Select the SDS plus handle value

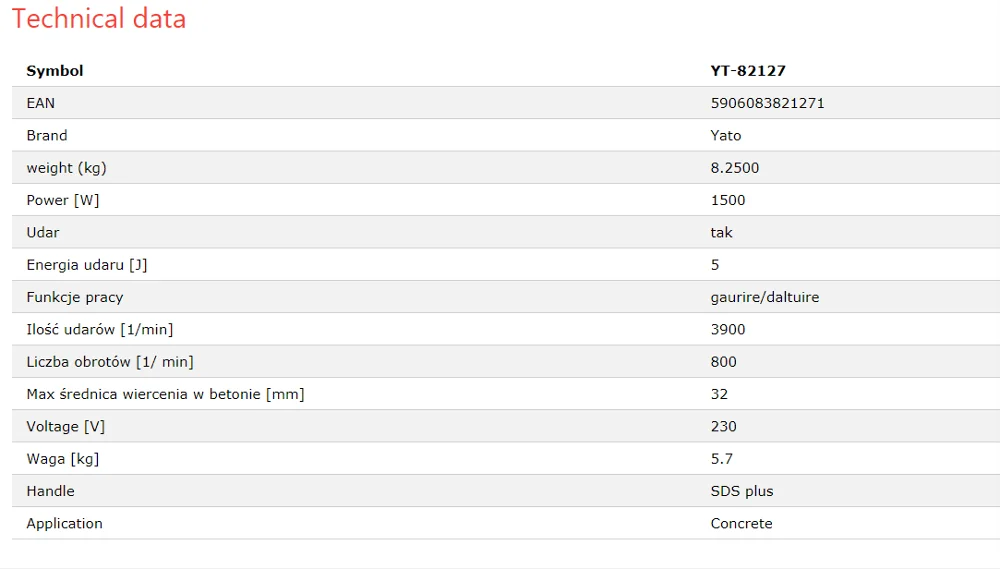(742, 491)
